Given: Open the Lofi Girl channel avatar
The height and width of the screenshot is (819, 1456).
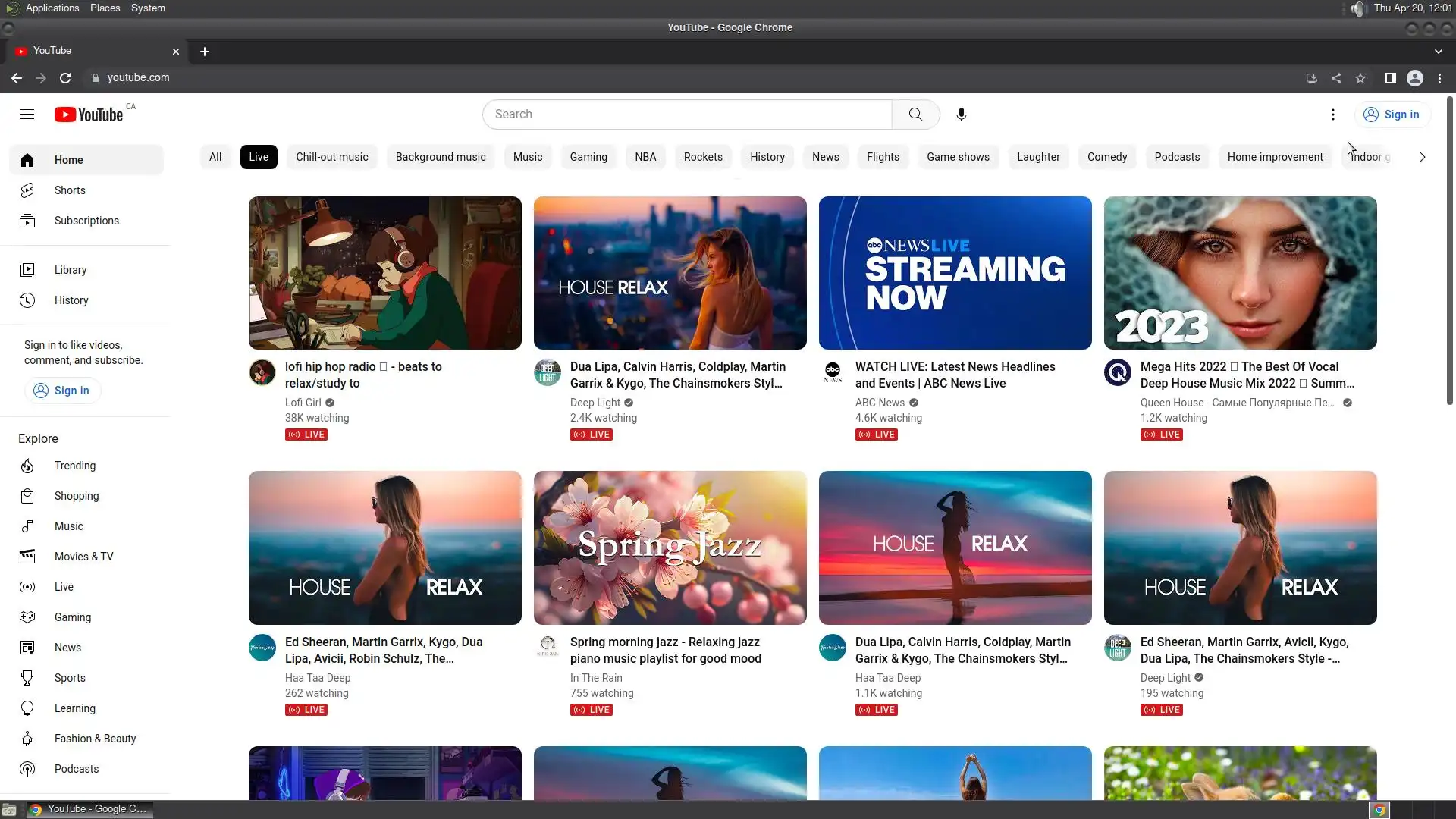Looking at the screenshot, I should coord(262,372).
